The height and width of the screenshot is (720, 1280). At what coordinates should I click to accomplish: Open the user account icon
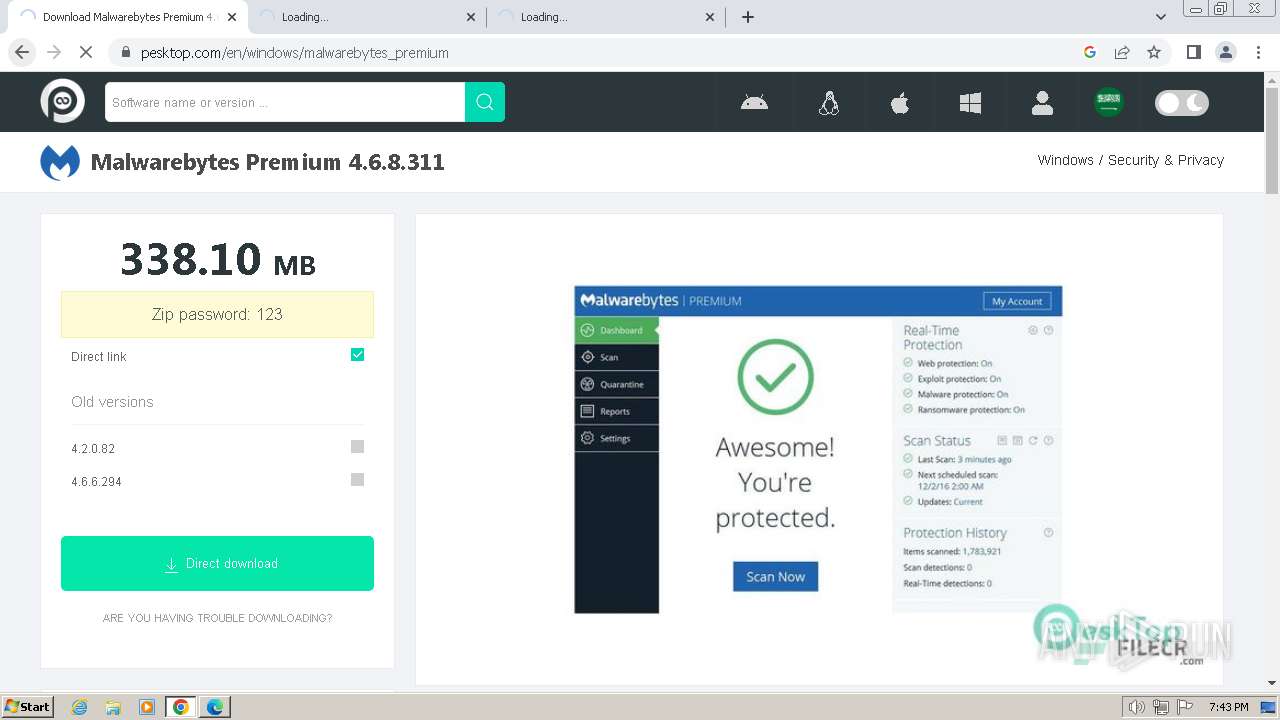click(1042, 103)
